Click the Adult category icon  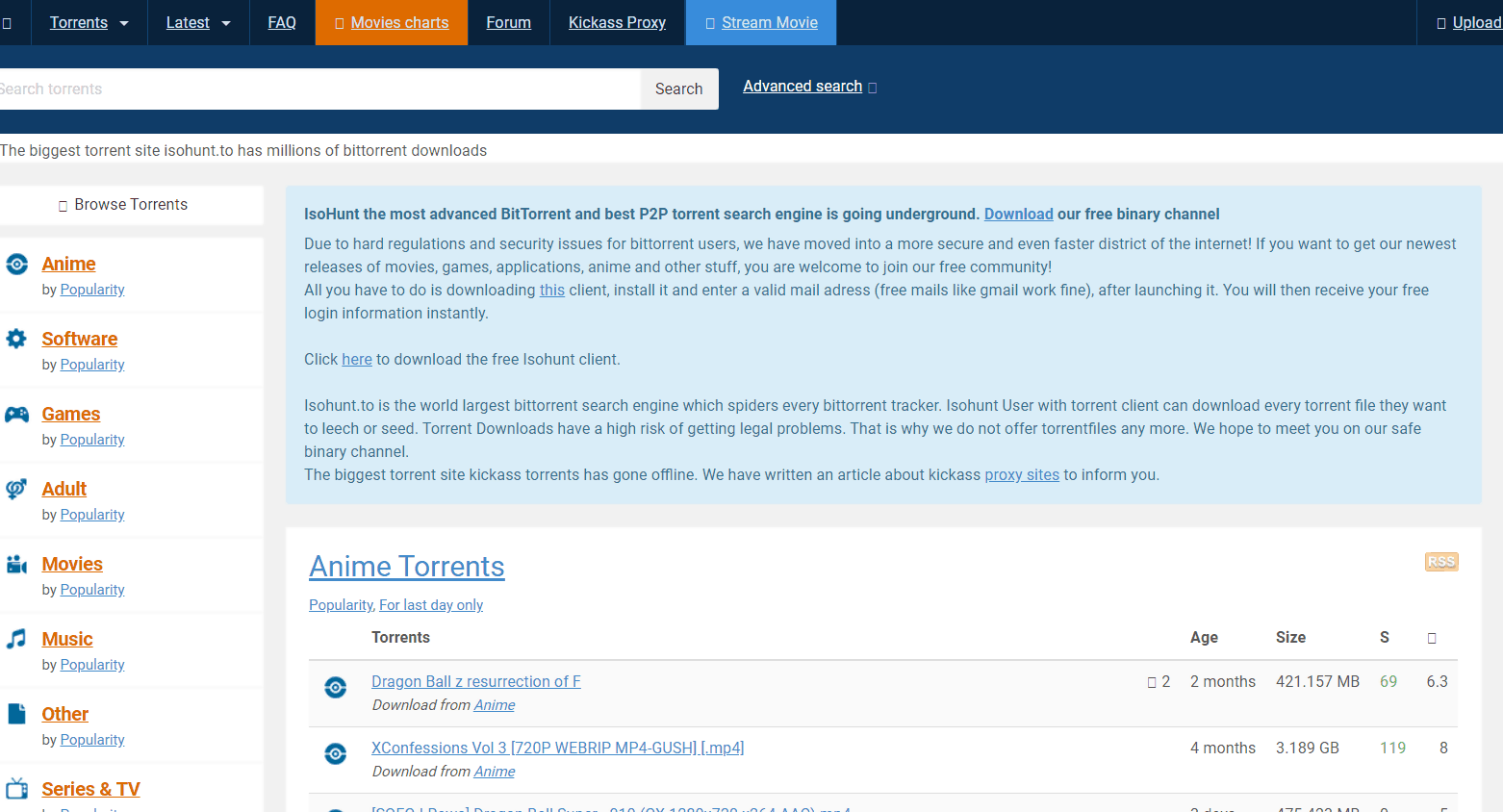point(16,489)
